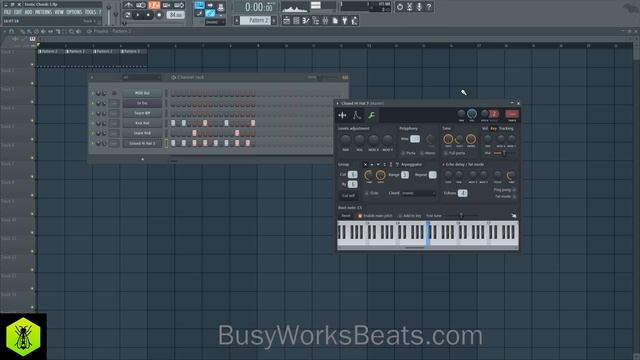Click highlighted C5 key on piano keyboard
This screenshot has width=640, height=360.
point(428,233)
